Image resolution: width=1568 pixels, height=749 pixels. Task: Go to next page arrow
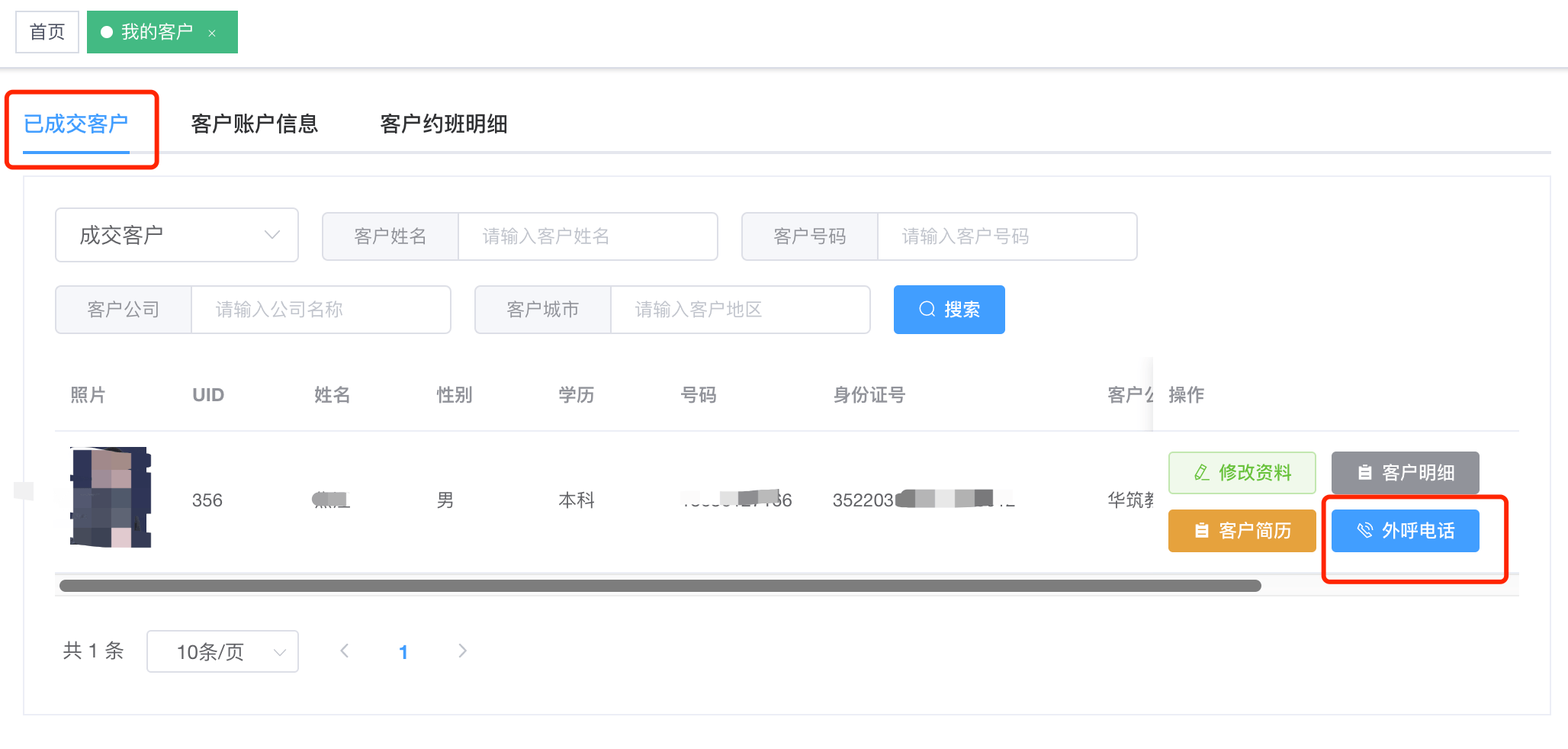[462, 651]
